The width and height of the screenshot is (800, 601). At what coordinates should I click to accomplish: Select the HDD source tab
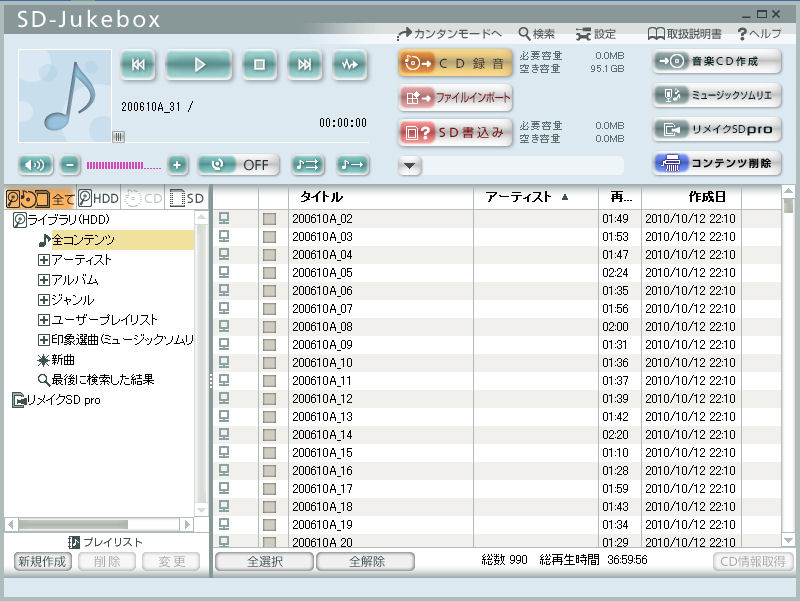click(x=98, y=198)
